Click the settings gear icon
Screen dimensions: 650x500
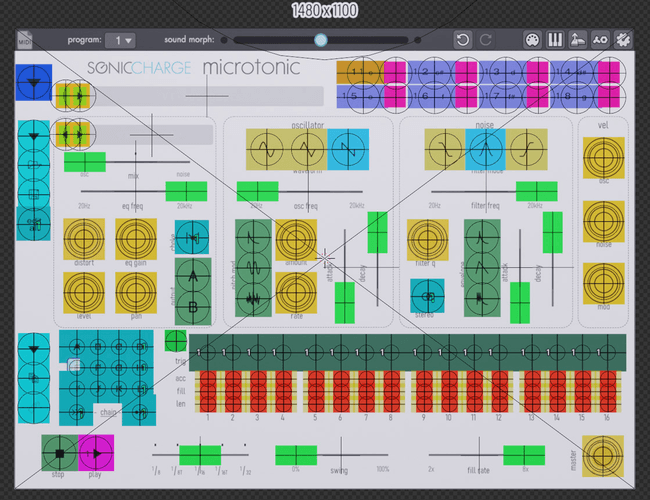click(623, 40)
